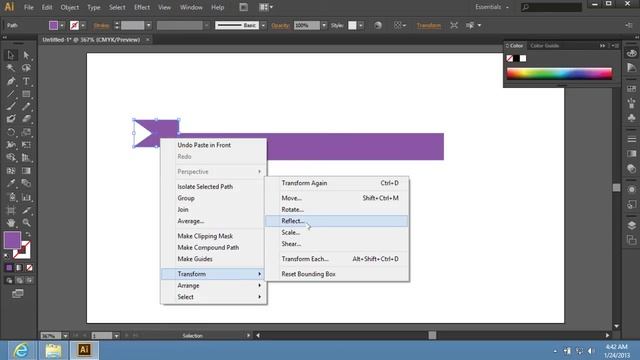
Task: Click the Transform link in control bar
Action: [429, 25]
